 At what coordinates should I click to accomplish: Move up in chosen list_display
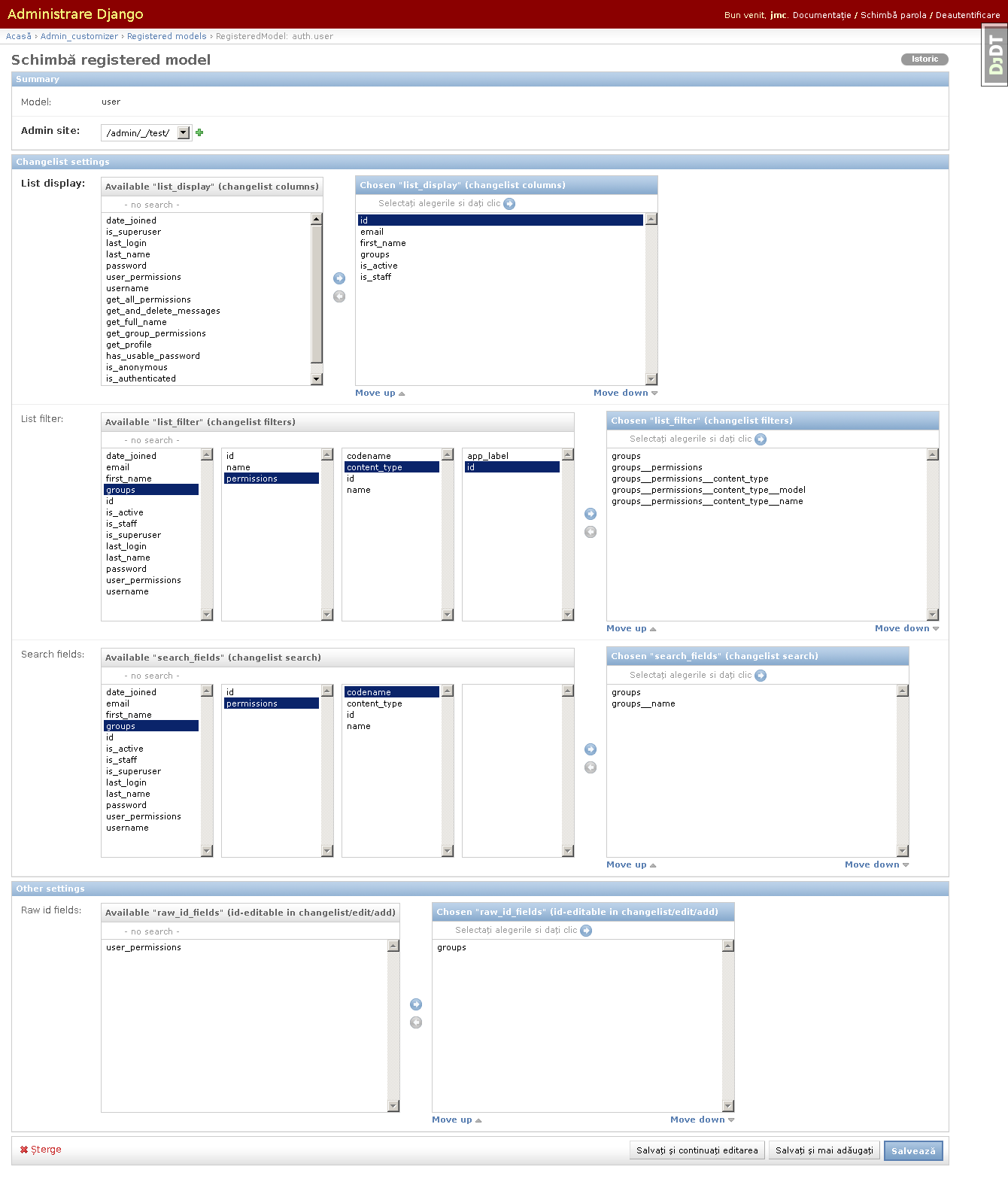click(380, 393)
